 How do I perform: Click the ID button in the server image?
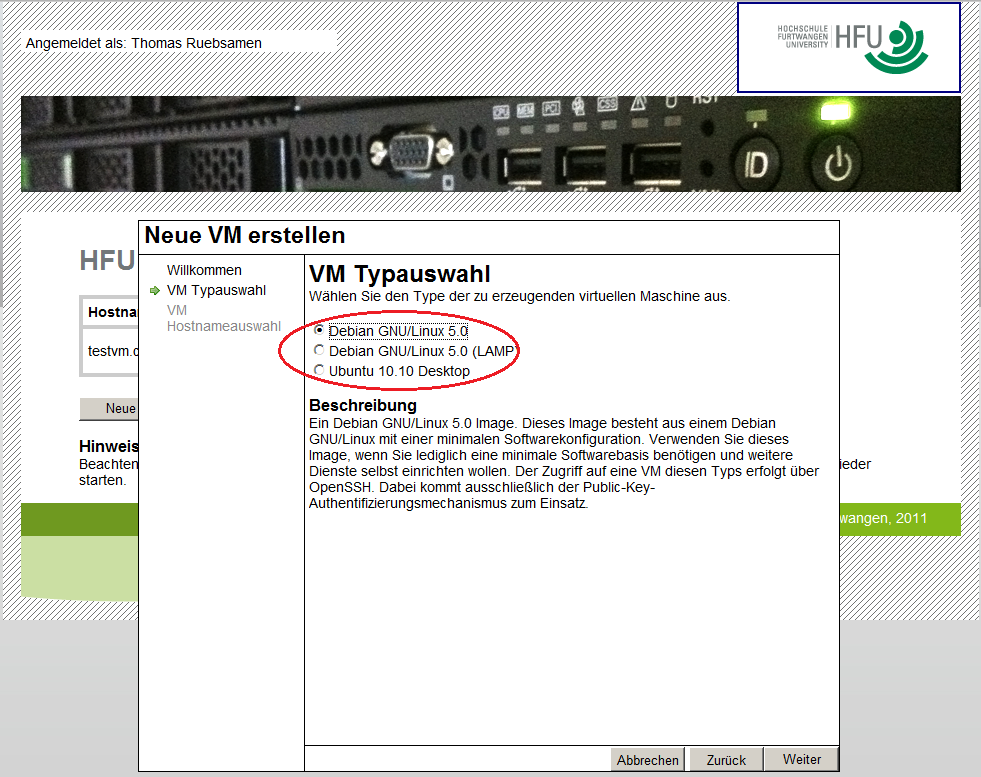pos(756,160)
